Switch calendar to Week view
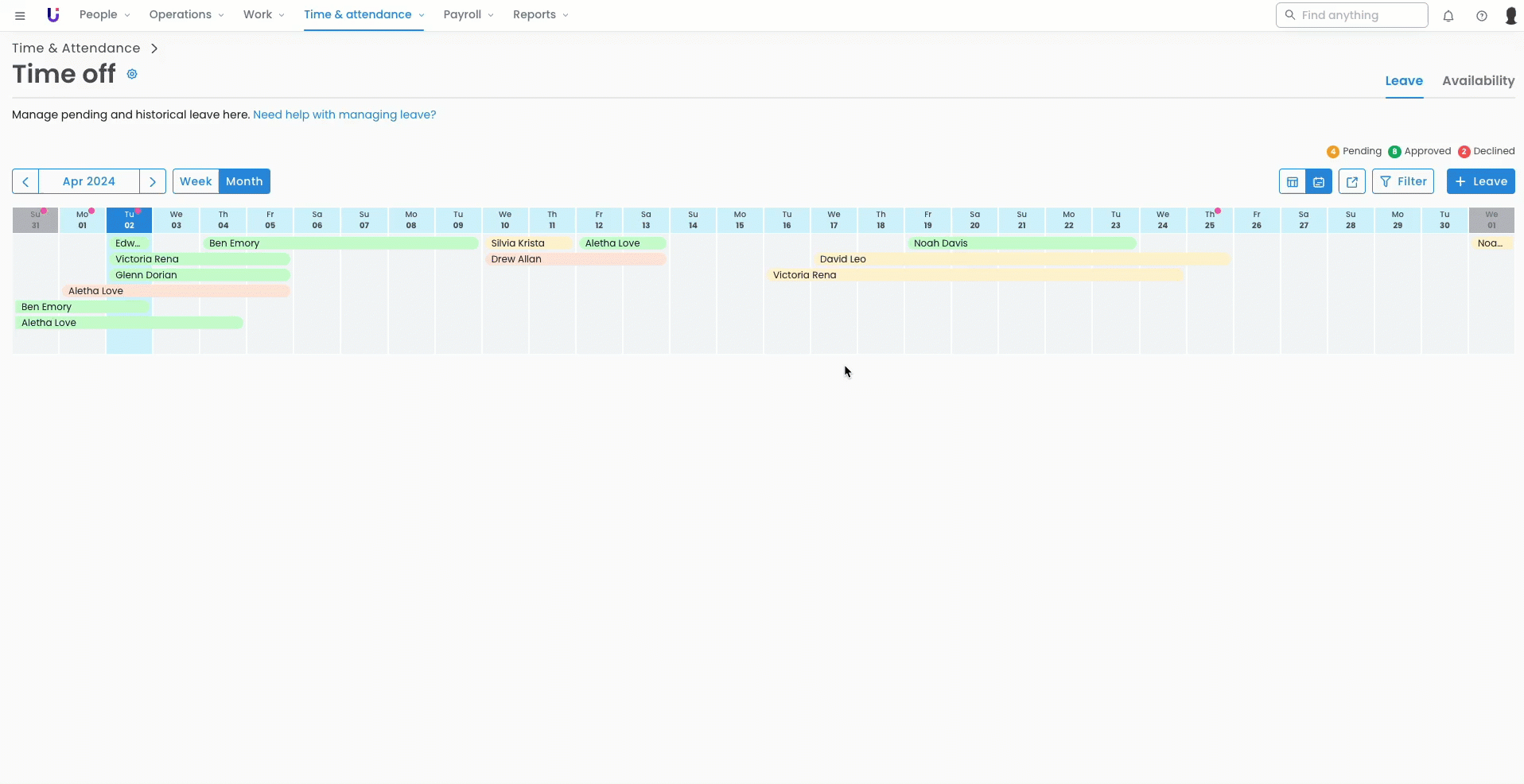The height and width of the screenshot is (784, 1524). click(x=196, y=181)
